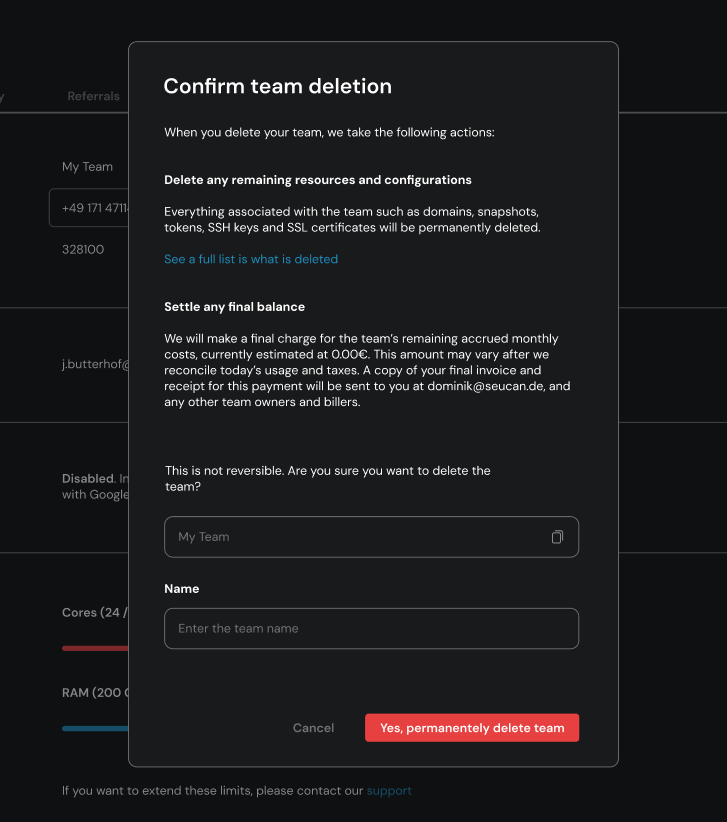Click the 'My Team' label behind the dialog
The width and height of the screenshot is (727, 822).
coord(87,167)
